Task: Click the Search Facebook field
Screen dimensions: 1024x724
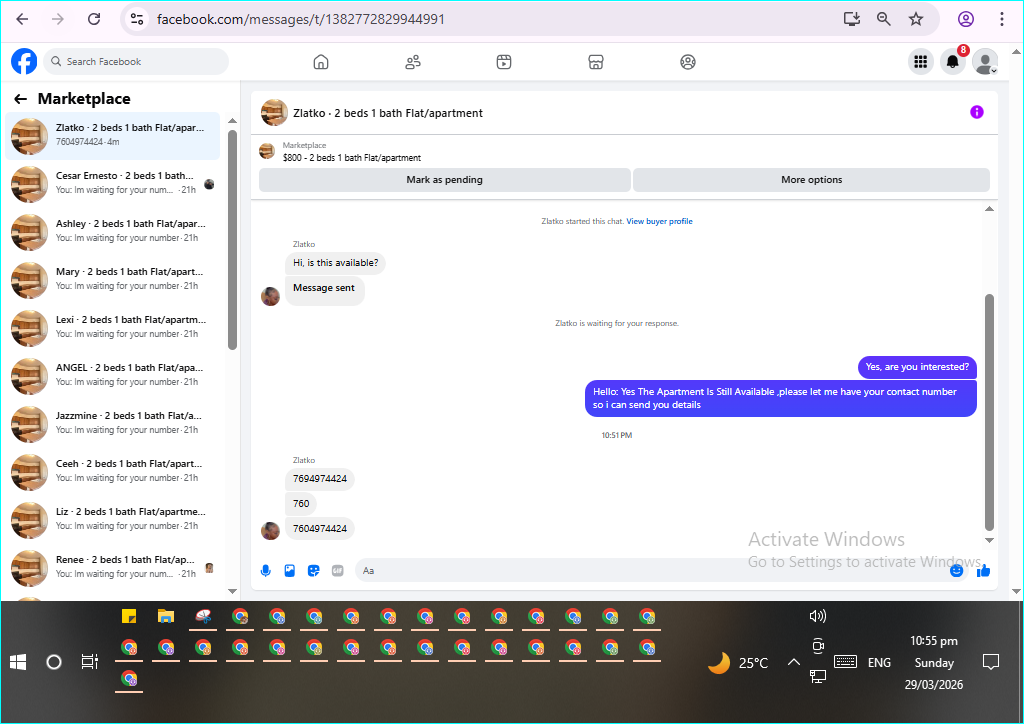Action: [137, 61]
